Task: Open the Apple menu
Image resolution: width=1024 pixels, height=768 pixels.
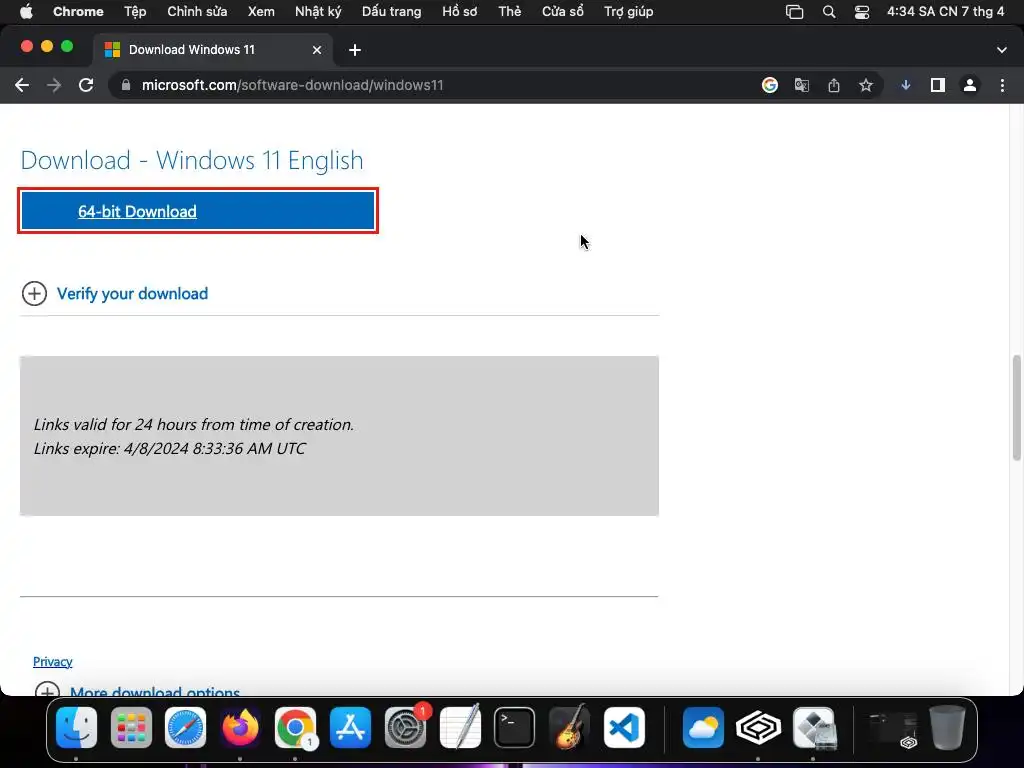Action: tap(26, 11)
